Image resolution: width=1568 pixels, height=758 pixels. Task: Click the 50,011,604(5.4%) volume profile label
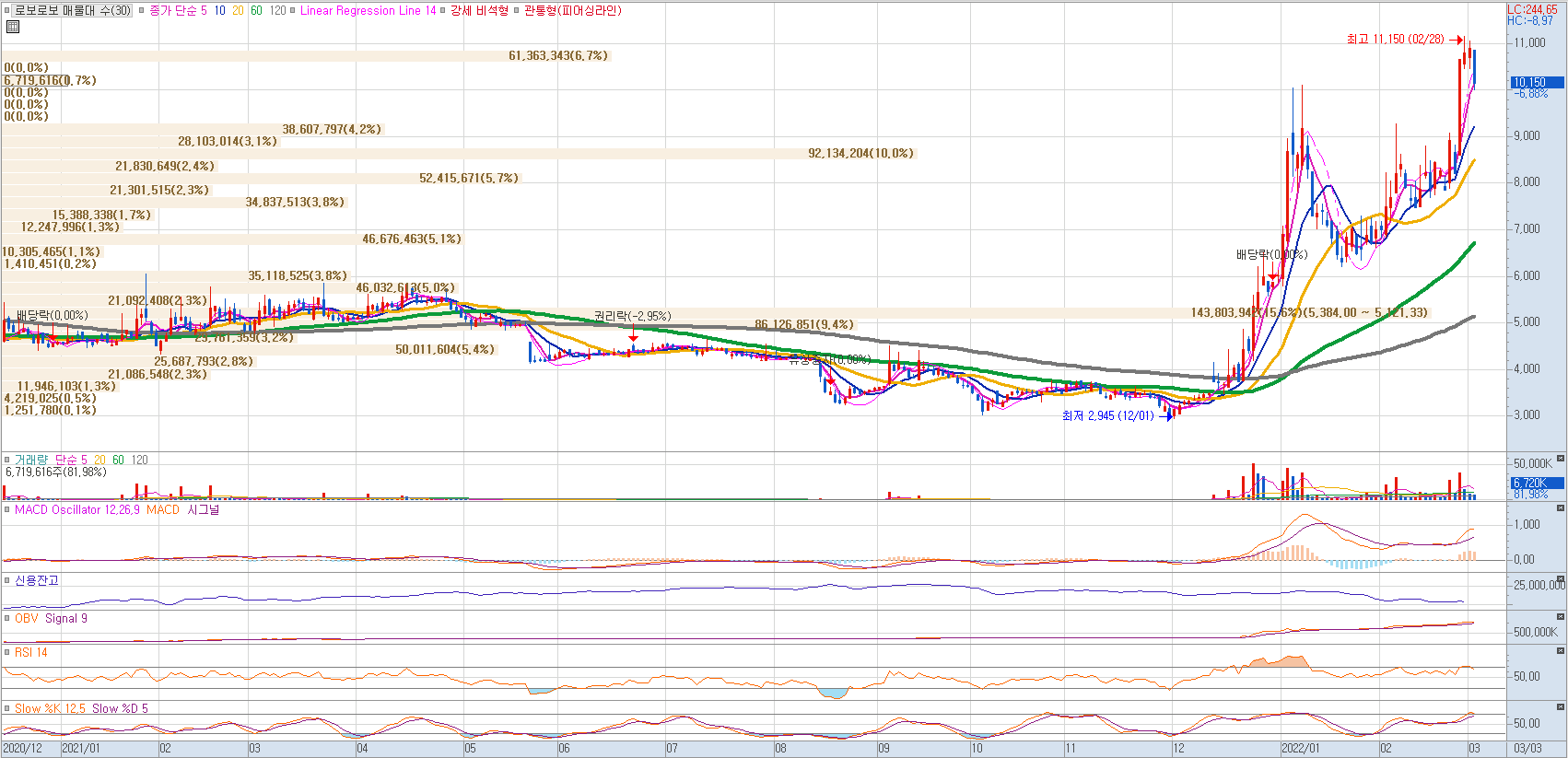pyautogui.click(x=445, y=349)
